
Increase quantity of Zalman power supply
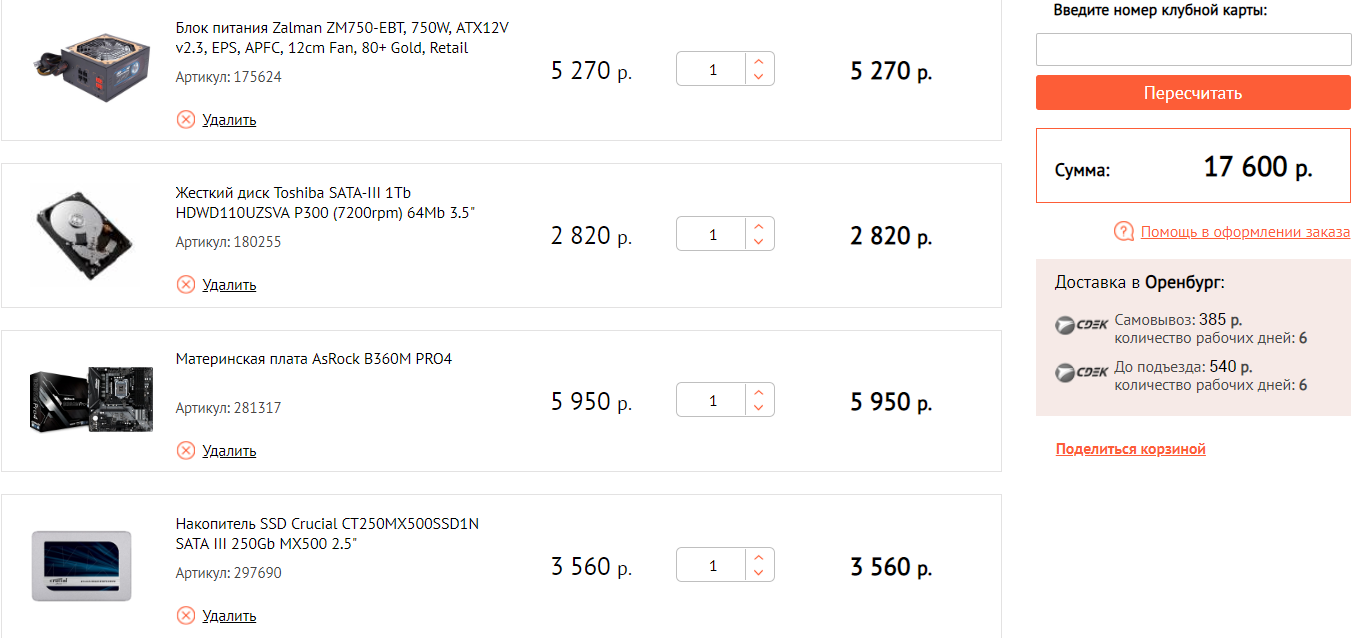[759, 62]
